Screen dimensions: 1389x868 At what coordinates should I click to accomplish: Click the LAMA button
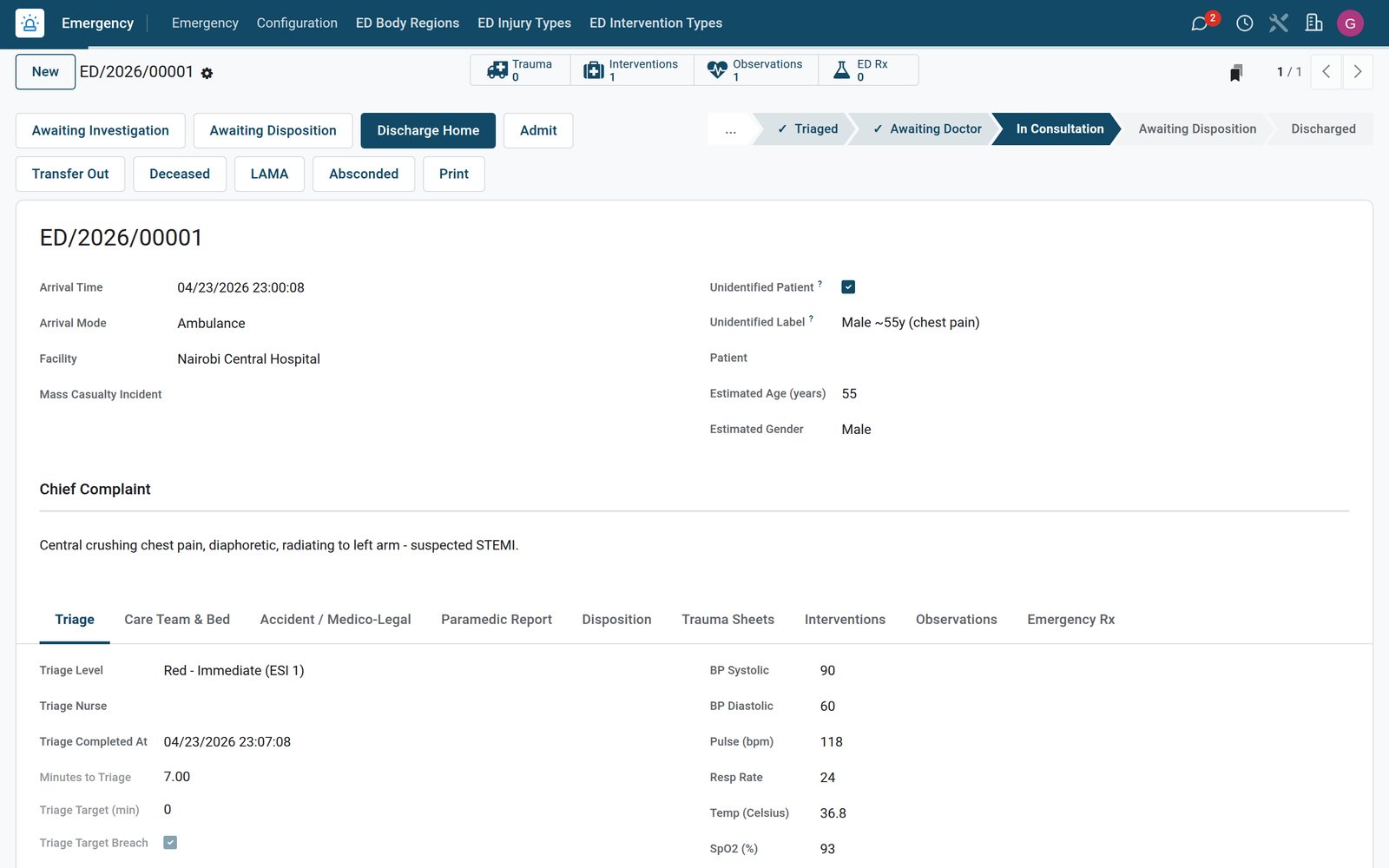pyautogui.click(x=269, y=174)
